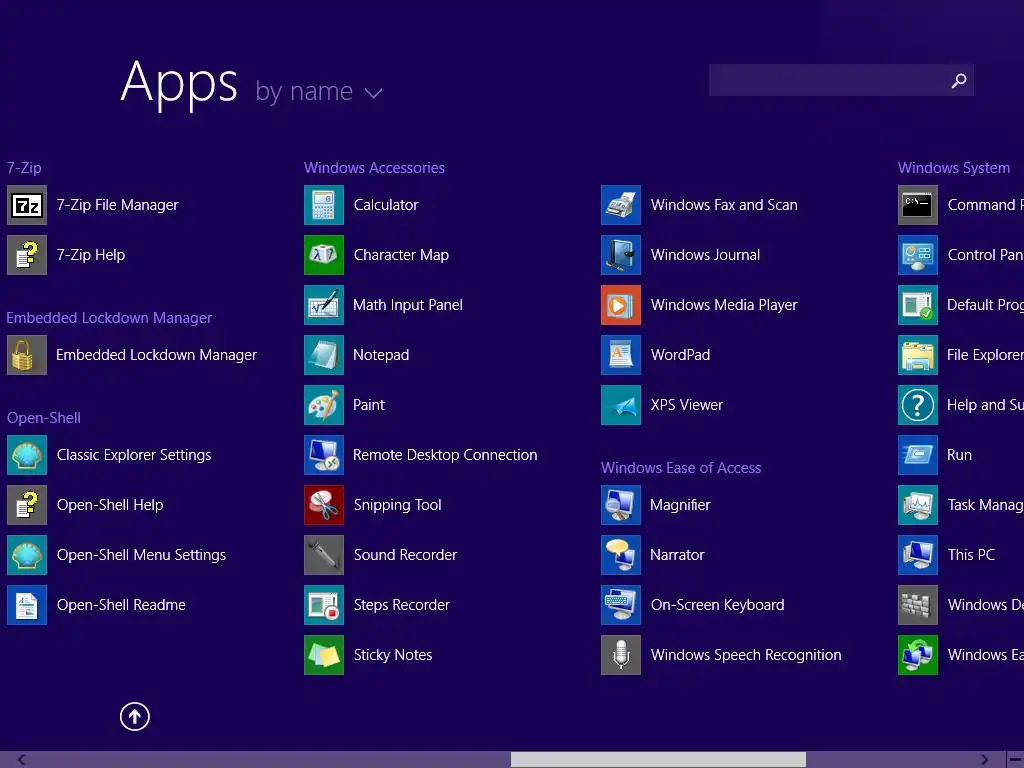This screenshot has height=768, width=1024.
Task: Click the 'Windows Fax and Scan' label
Action: [x=724, y=205]
